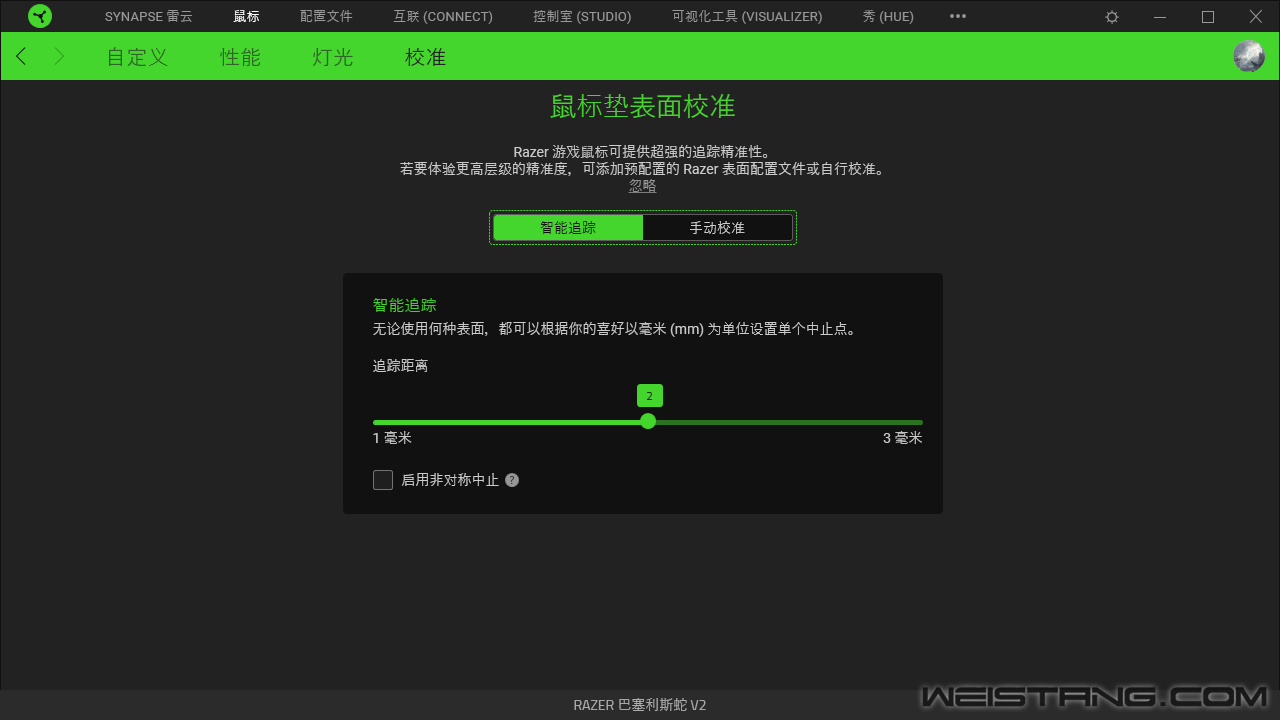Maximize the Synapse window
Image resolution: width=1280 pixels, height=720 pixels.
point(1208,17)
